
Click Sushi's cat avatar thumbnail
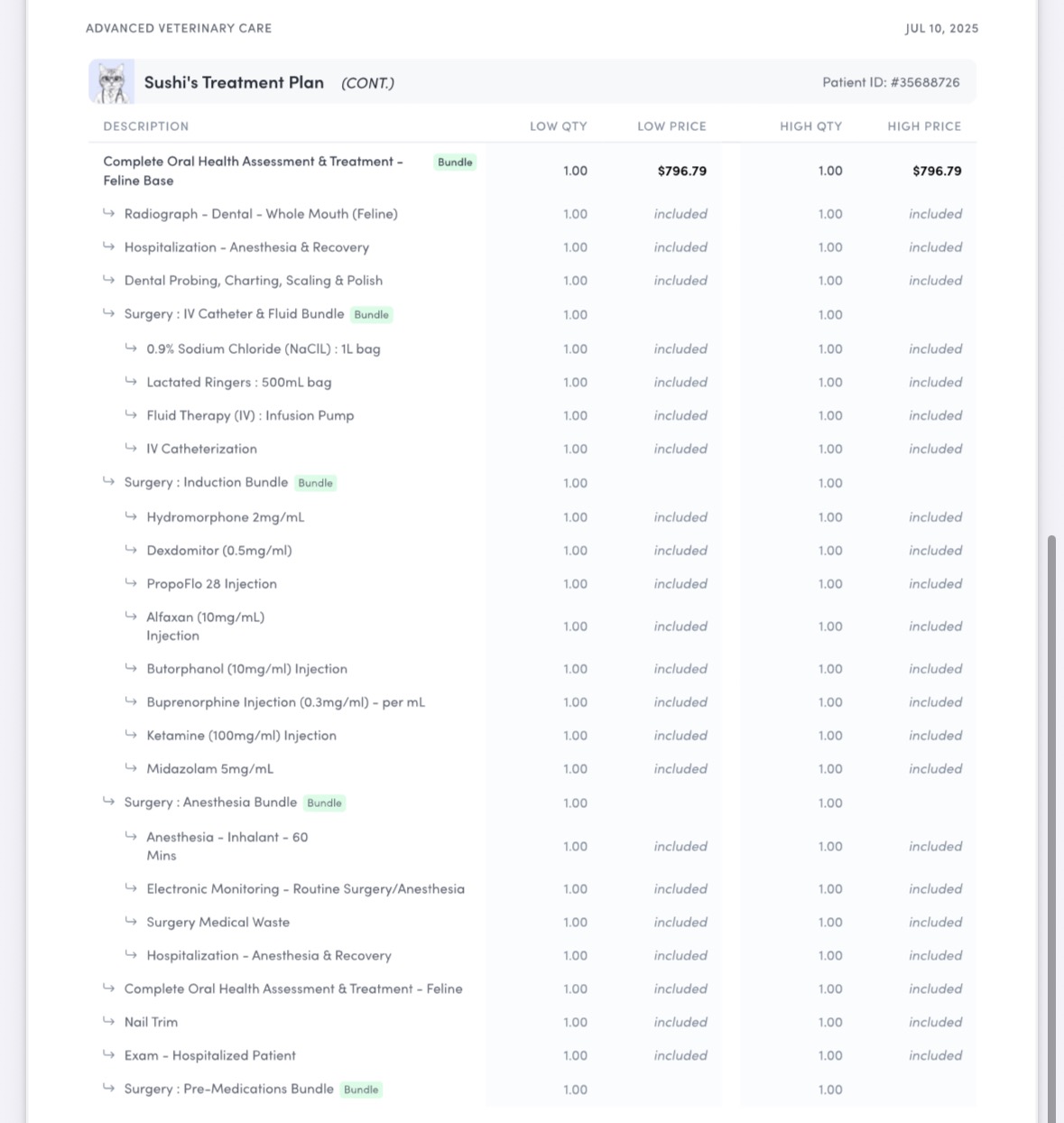coord(112,82)
